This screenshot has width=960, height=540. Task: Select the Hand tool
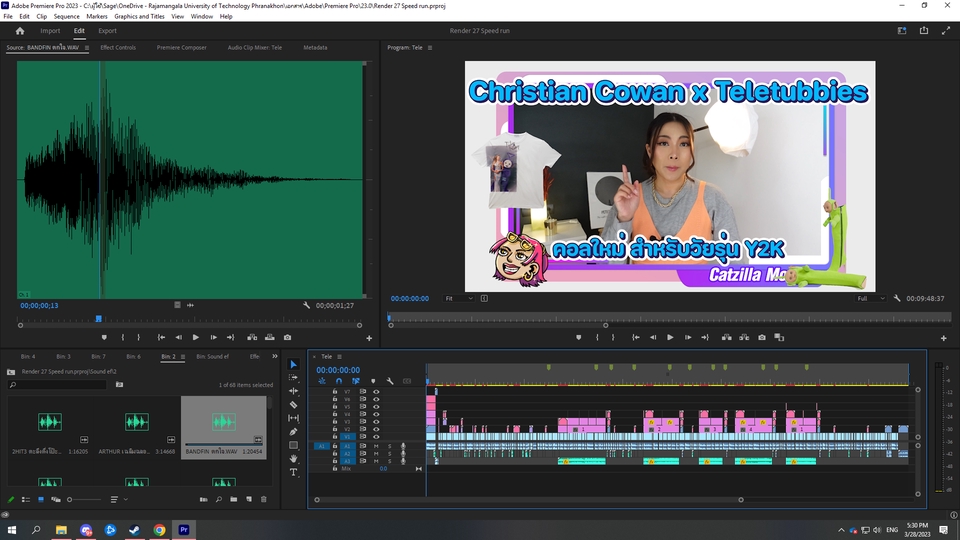pos(293,459)
